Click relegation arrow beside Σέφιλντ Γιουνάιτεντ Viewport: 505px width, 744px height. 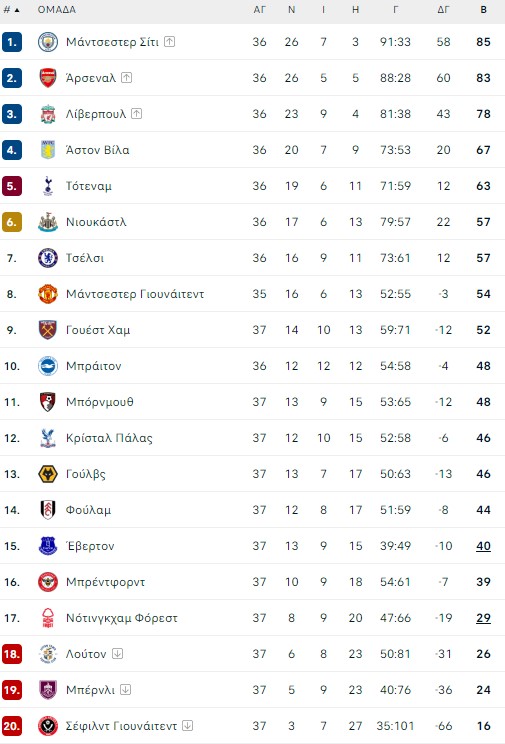pyautogui.click(x=187, y=725)
